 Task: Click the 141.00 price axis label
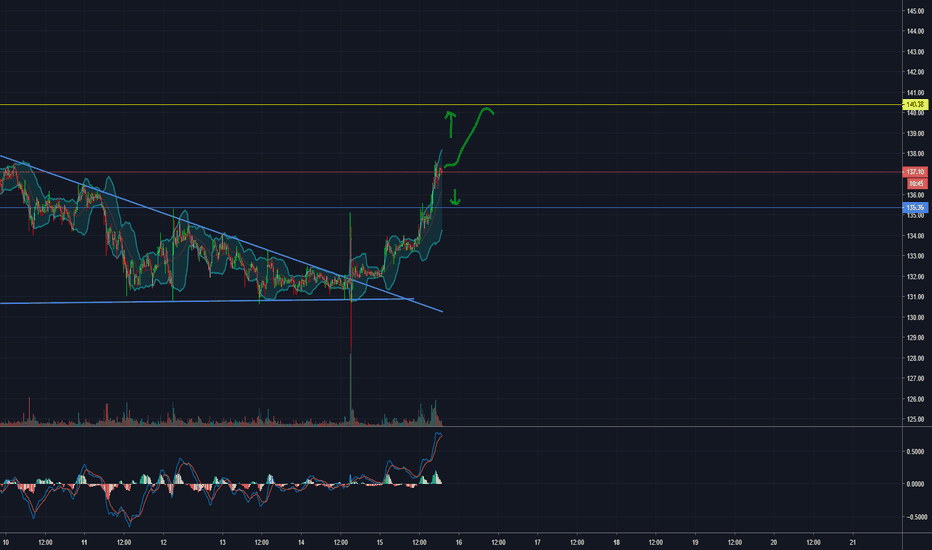[x=915, y=93]
